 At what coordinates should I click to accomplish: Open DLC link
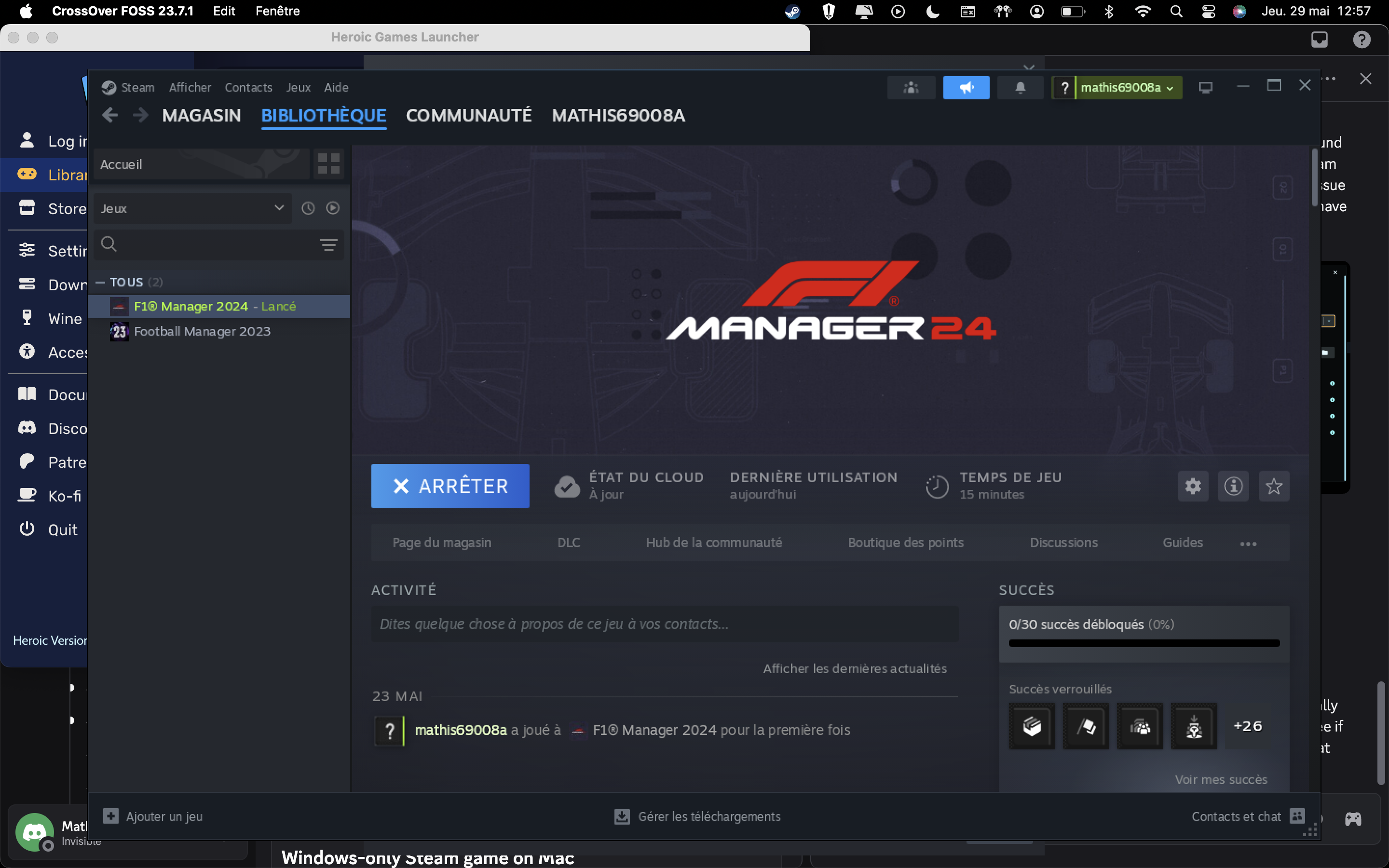click(569, 542)
